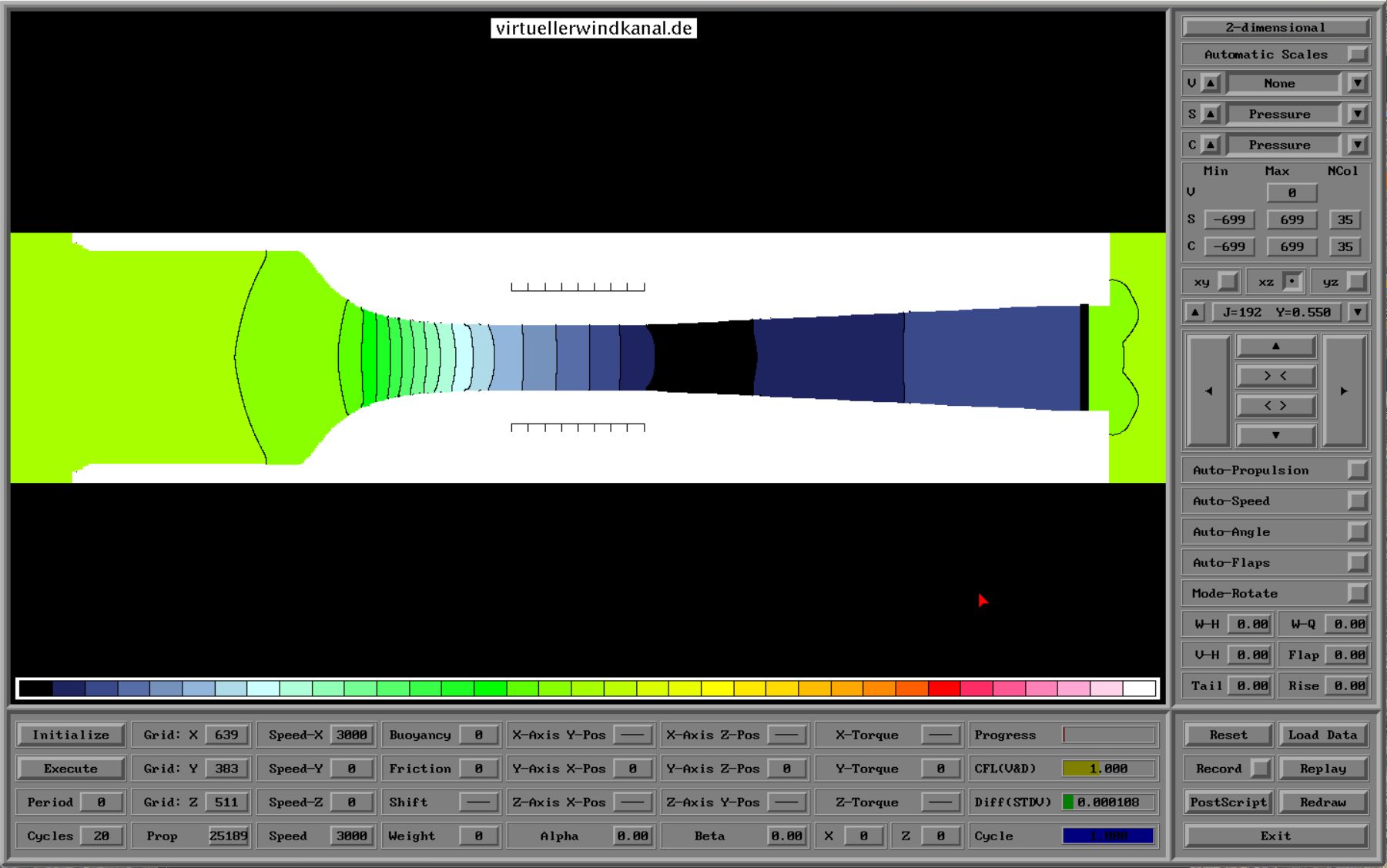
Task: Move view down with the down arrow button
Action: coord(1276,435)
